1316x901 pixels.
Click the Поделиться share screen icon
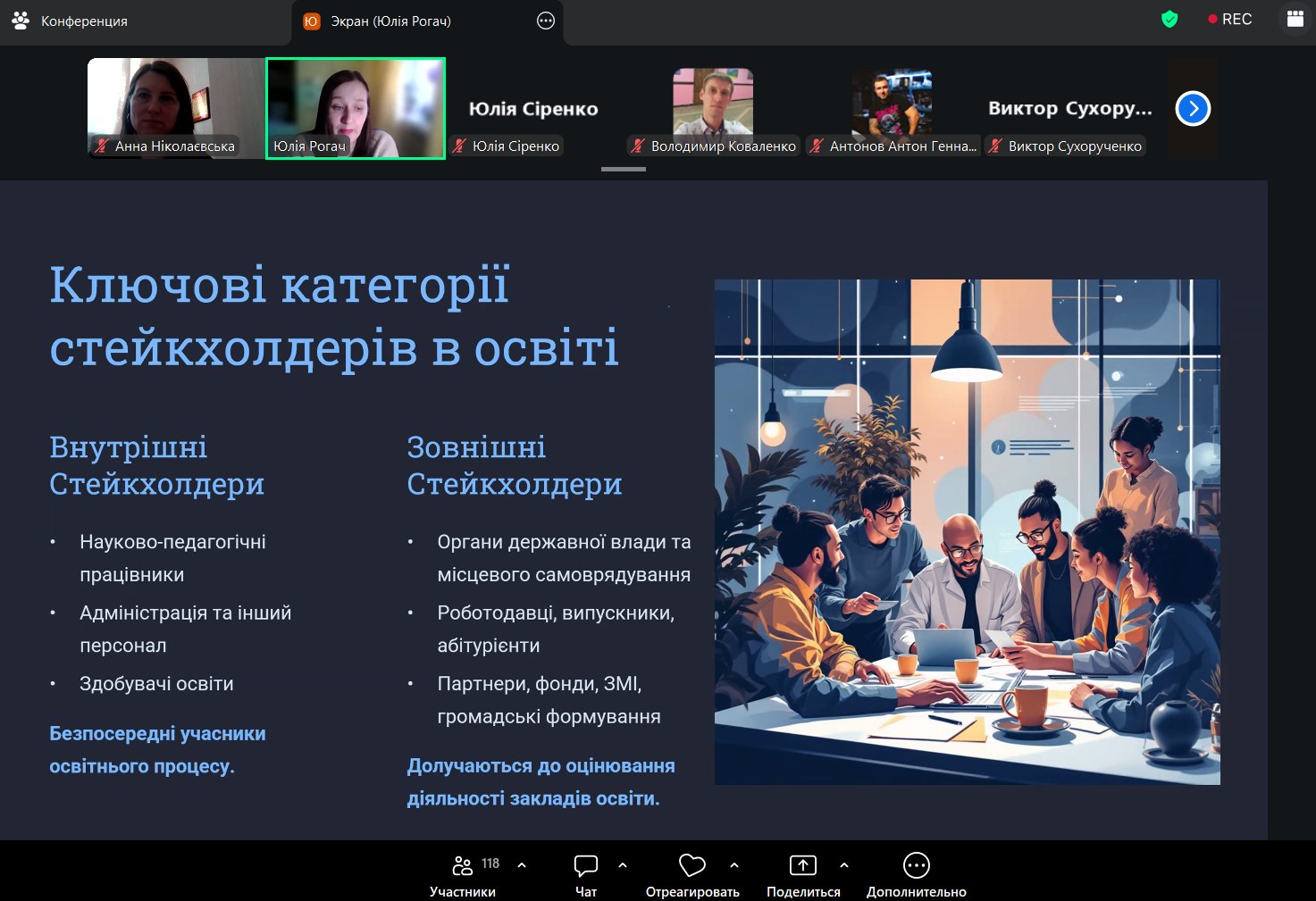(802, 865)
